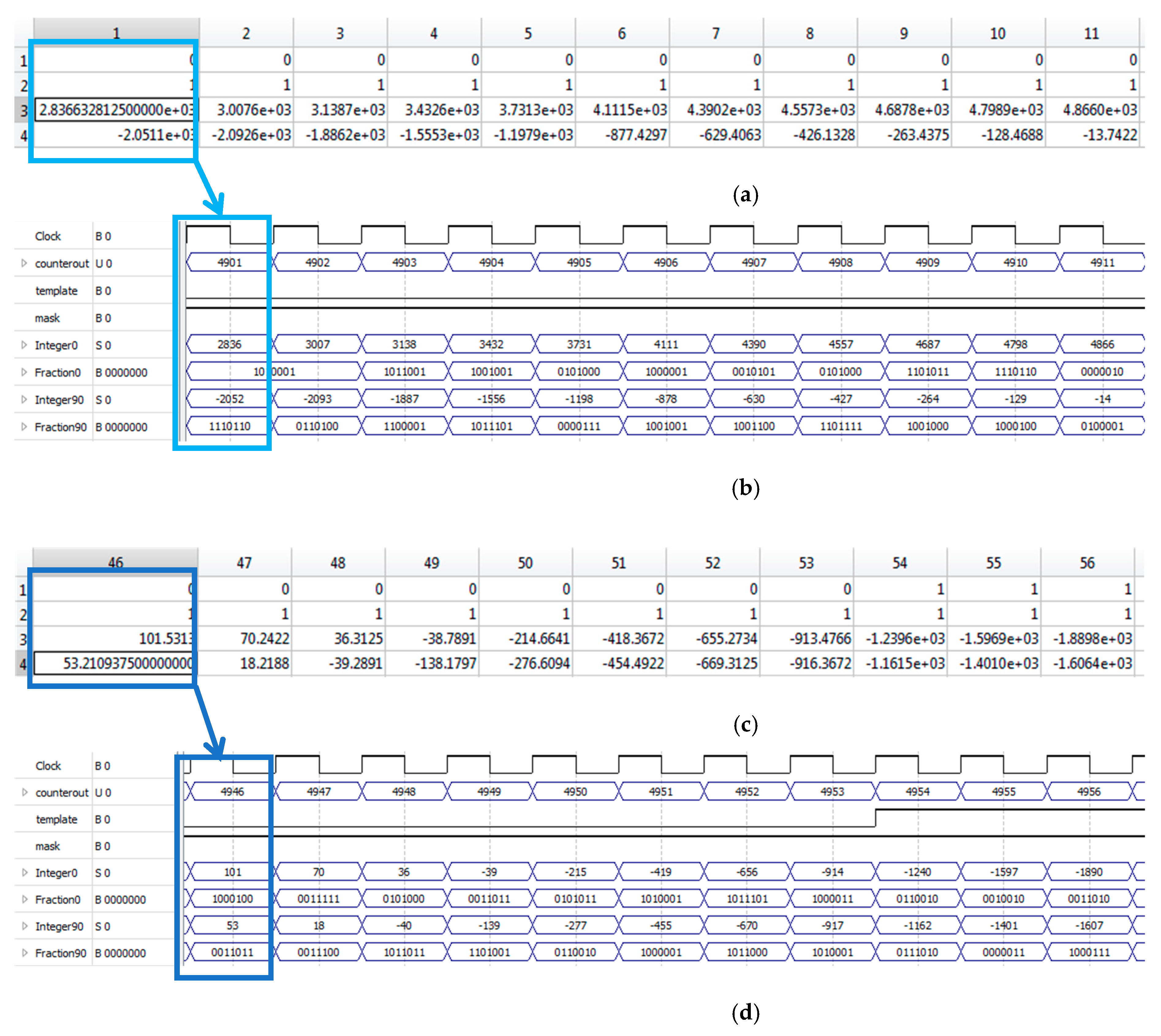Screen dimensions: 1161x1036
Task: Select column header 6 in top table
Action: pyautogui.click(x=622, y=34)
